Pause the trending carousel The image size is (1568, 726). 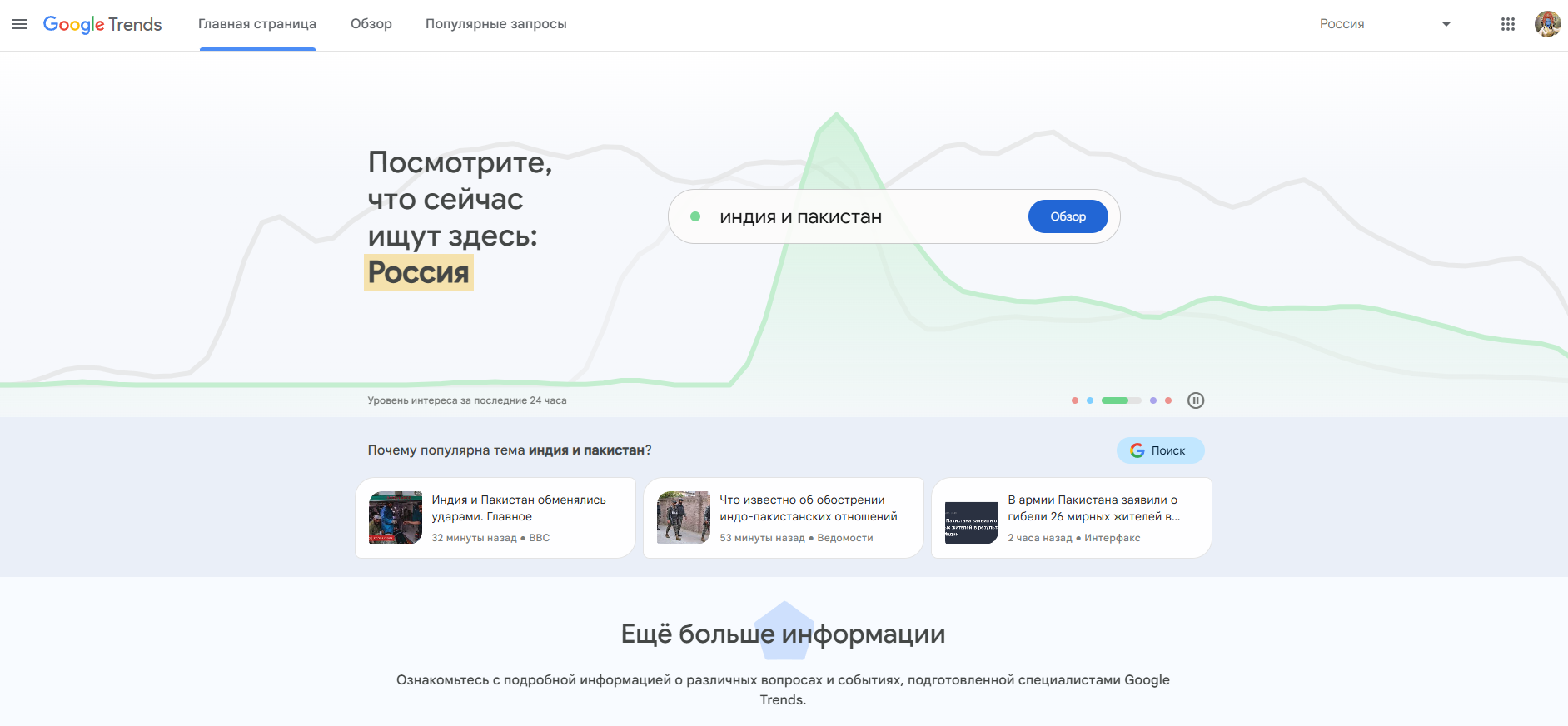click(1196, 400)
